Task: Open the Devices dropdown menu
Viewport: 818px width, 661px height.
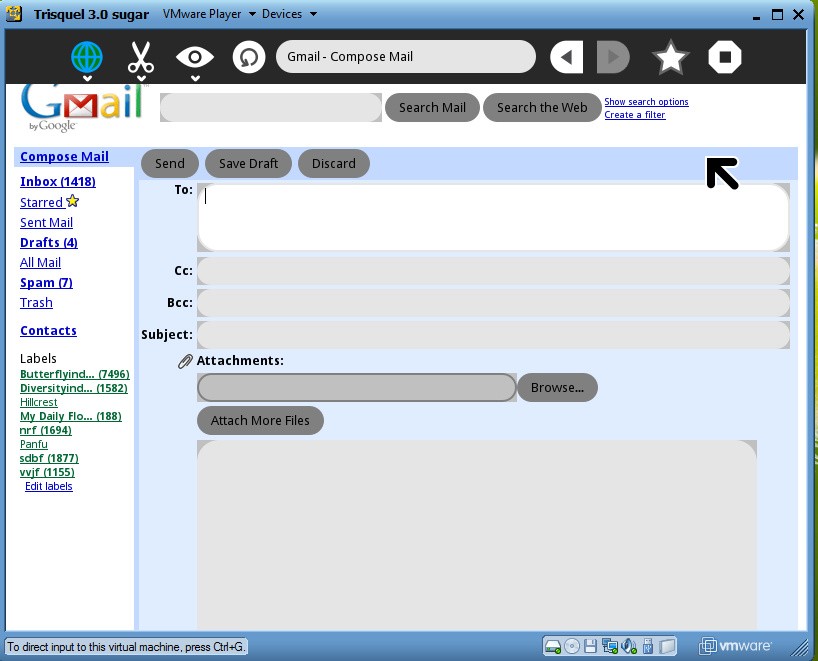Action: coord(289,14)
